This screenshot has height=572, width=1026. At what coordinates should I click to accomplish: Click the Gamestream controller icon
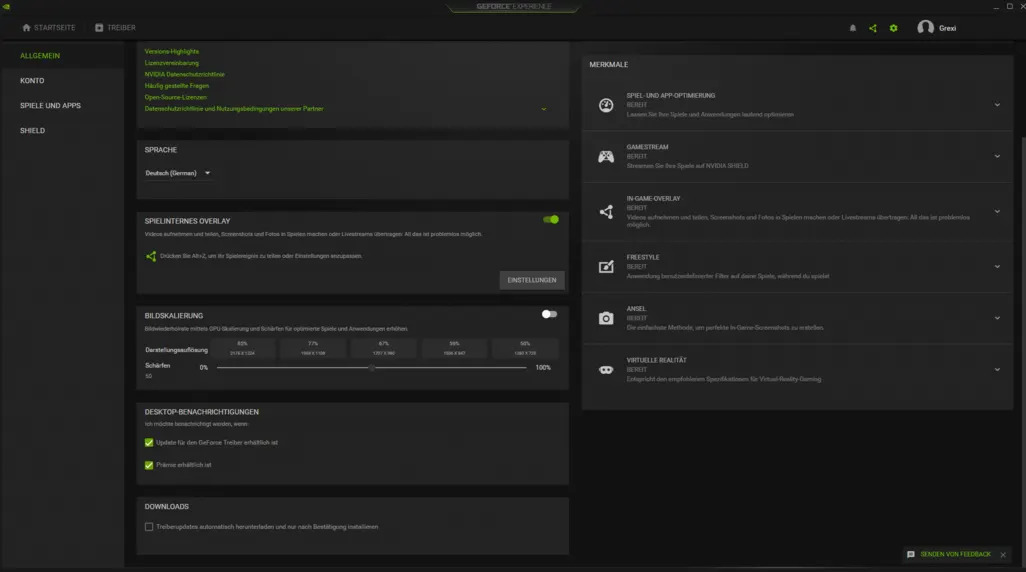pyautogui.click(x=606, y=156)
